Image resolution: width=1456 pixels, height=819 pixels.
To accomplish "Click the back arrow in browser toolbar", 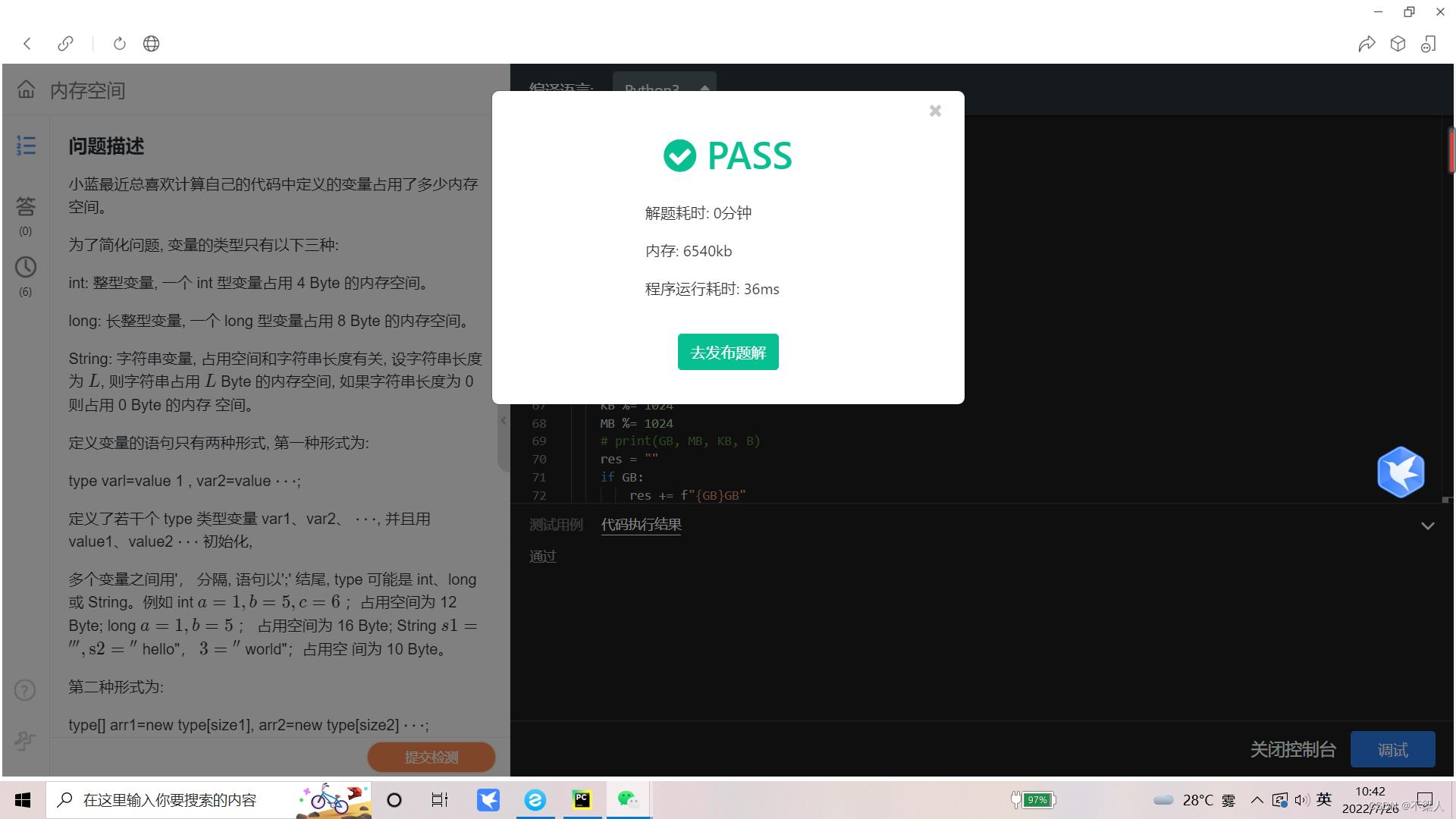I will pyautogui.click(x=27, y=44).
